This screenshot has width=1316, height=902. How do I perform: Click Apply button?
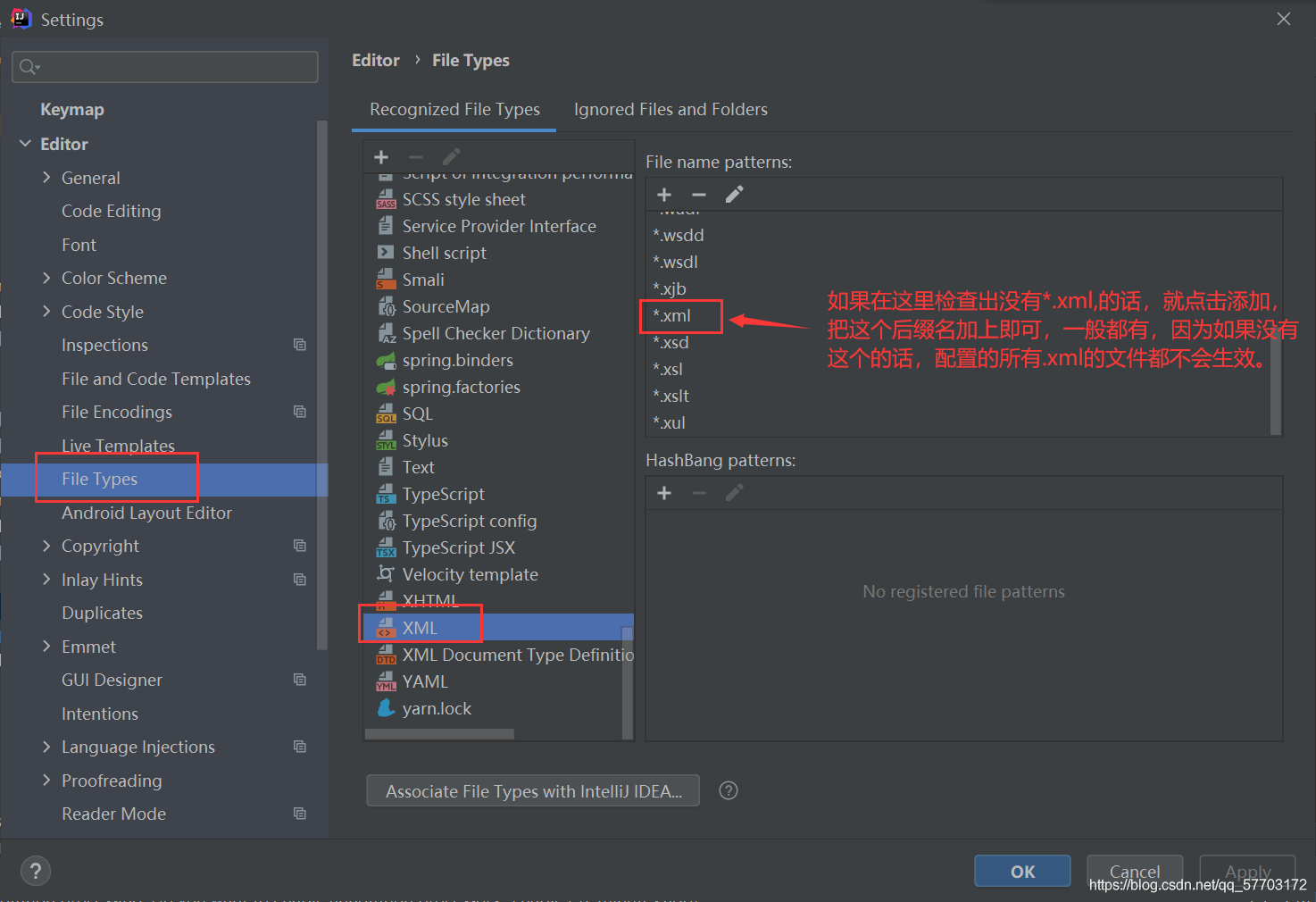(1247, 871)
